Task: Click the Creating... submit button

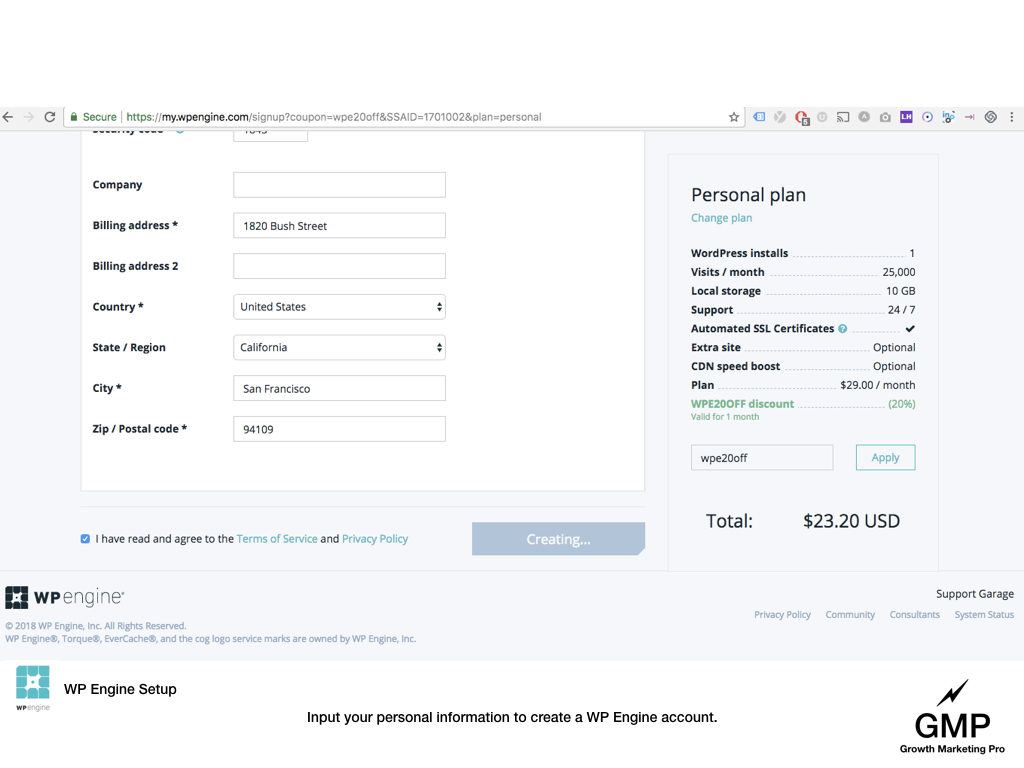Action: (558, 539)
